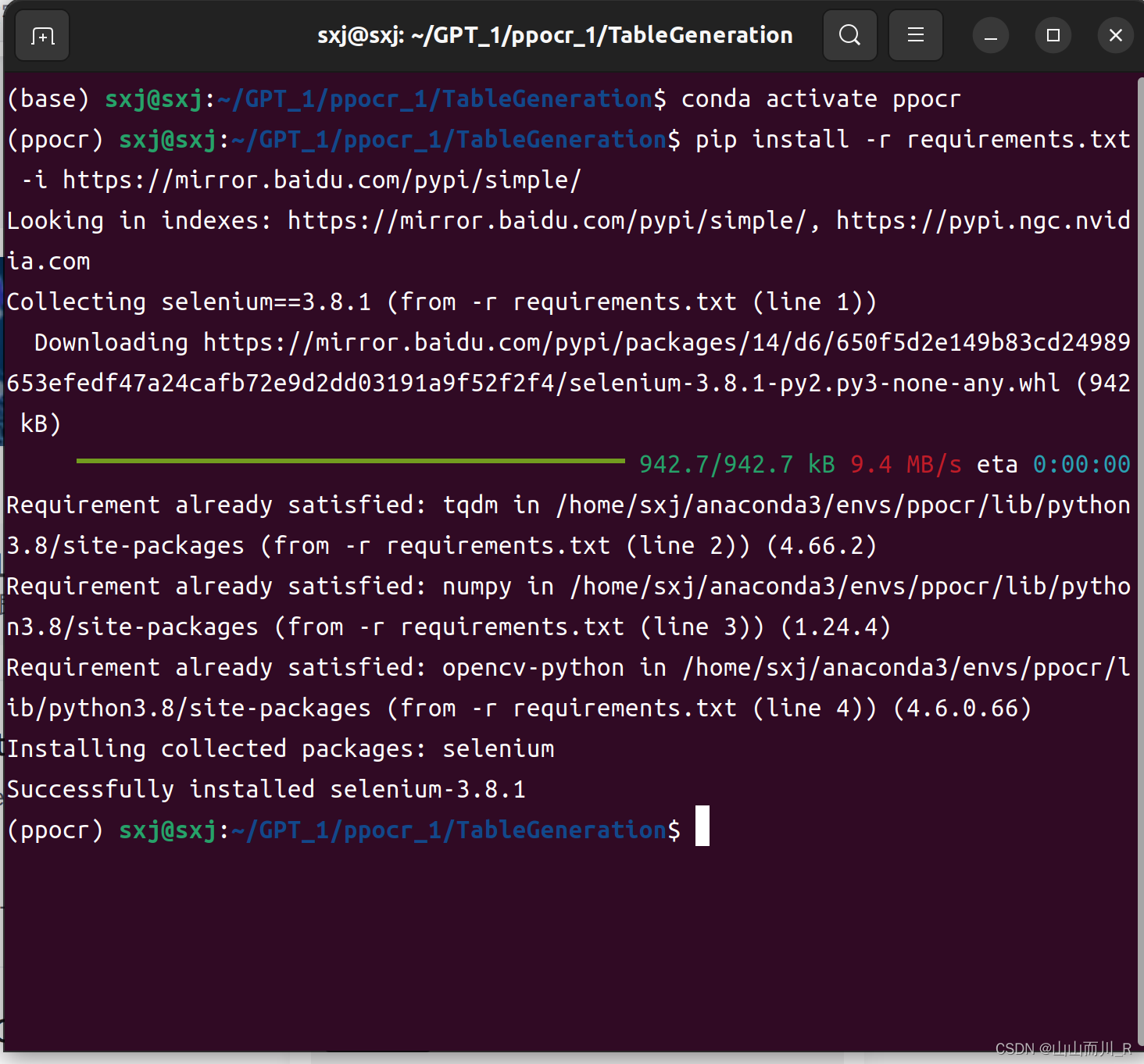Maximize the terminal window
Viewport: 1144px width, 1064px height.
coord(1053,35)
